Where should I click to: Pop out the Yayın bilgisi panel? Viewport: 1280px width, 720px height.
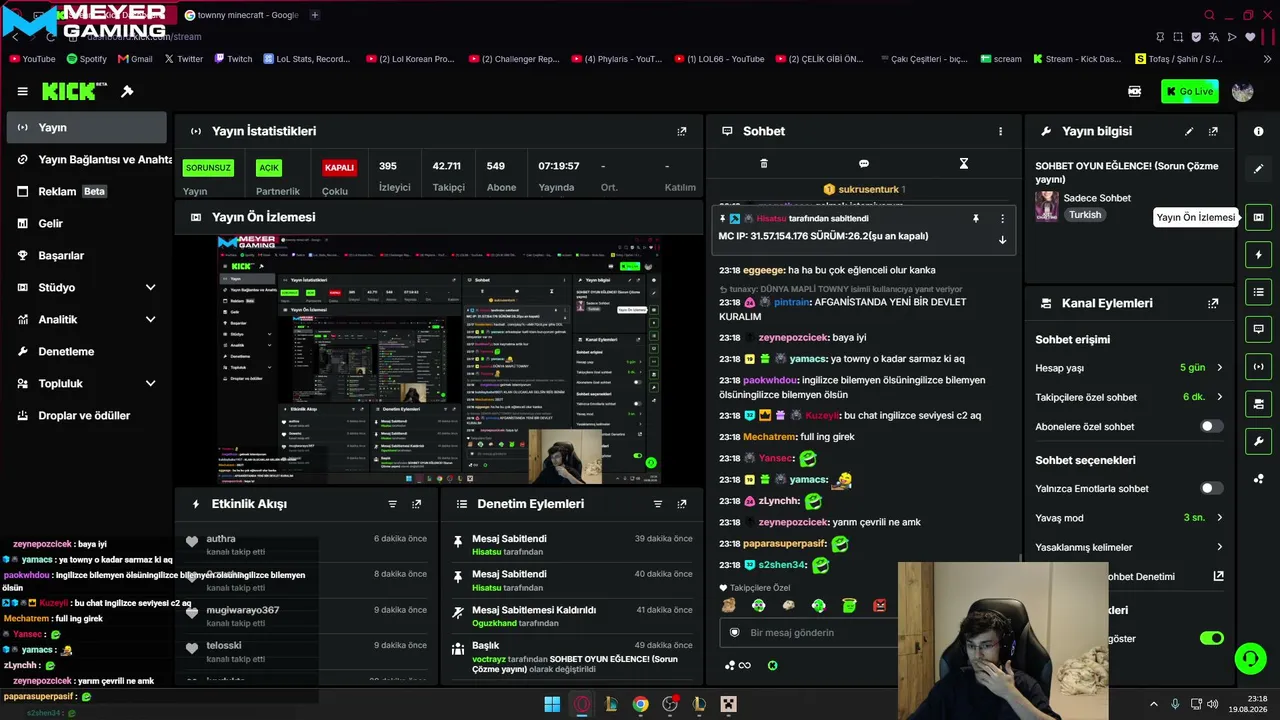coord(1213,131)
